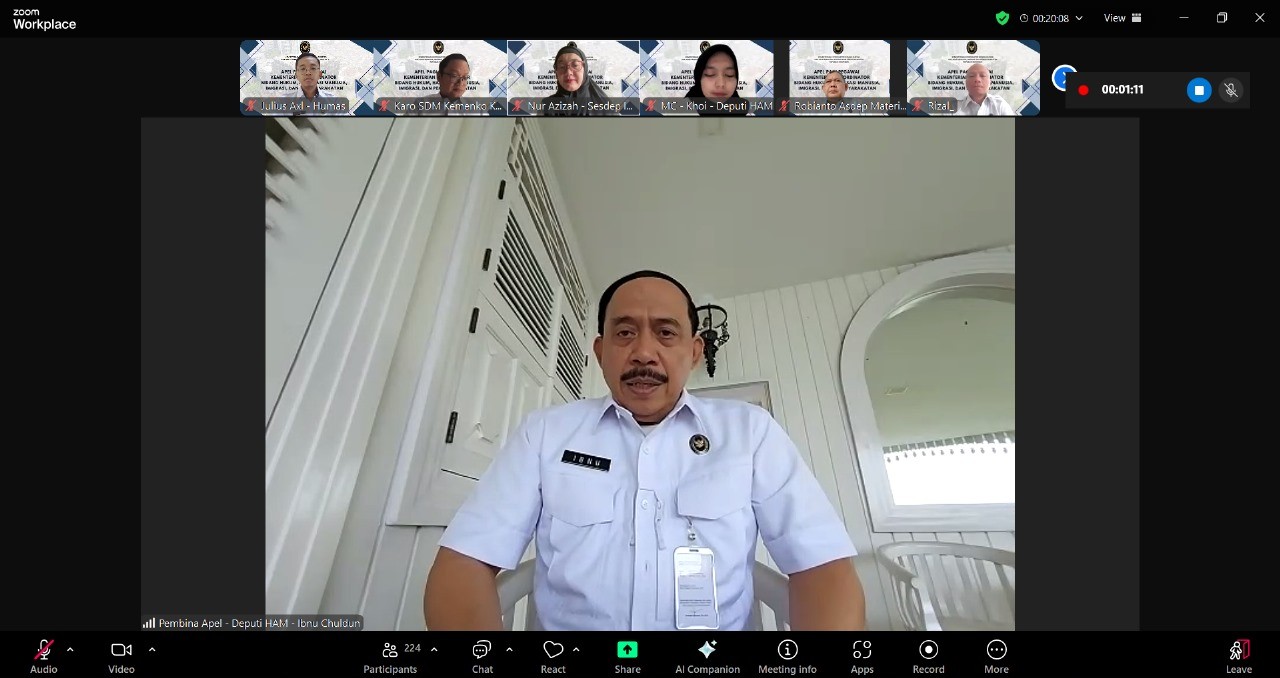
Task: Open the View layout menu
Action: tap(1122, 18)
